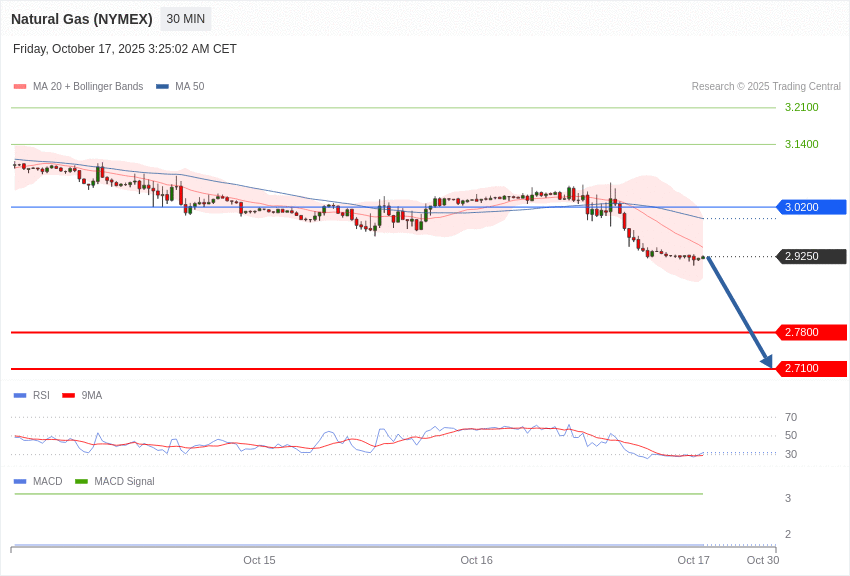850x576 pixels.
Task: Click the 3.2100 resistance level label
Action: pyautogui.click(x=802, y=107)
